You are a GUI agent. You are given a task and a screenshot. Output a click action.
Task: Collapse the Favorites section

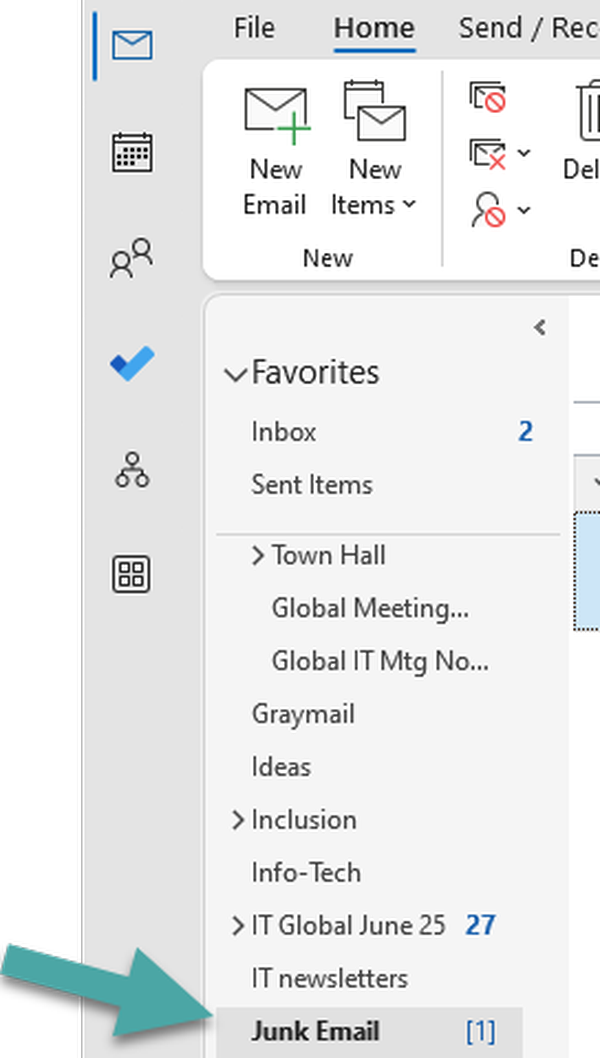(236, 375)
